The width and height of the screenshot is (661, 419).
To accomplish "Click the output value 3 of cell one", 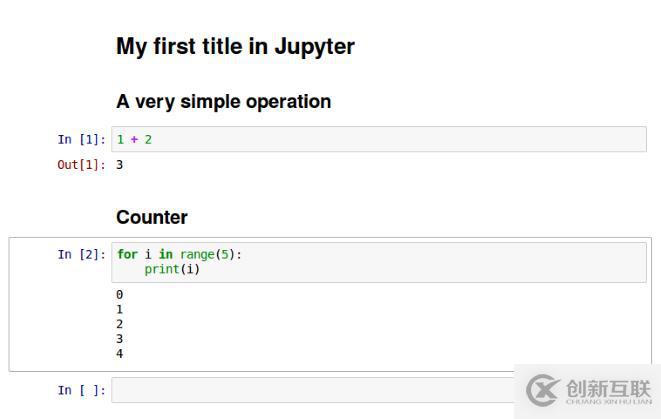I will (120, 165).
